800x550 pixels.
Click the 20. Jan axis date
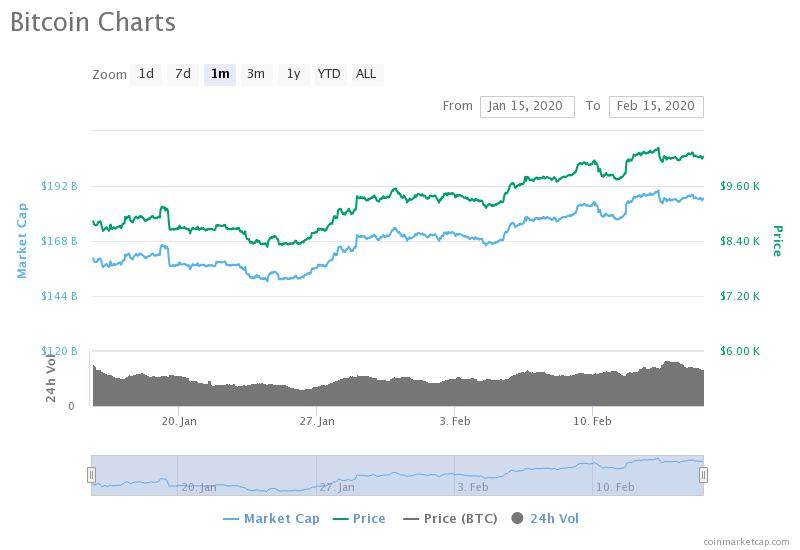pos(179,421)
